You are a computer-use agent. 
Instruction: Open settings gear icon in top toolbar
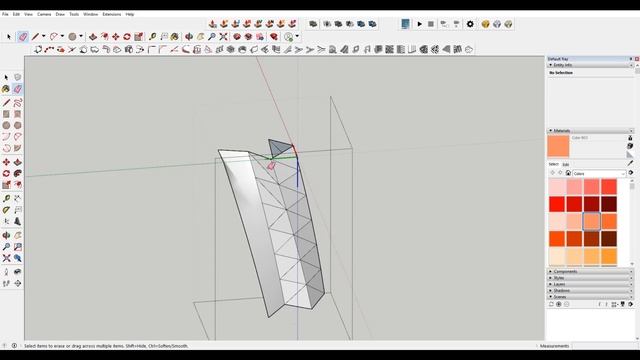[470, 24]
